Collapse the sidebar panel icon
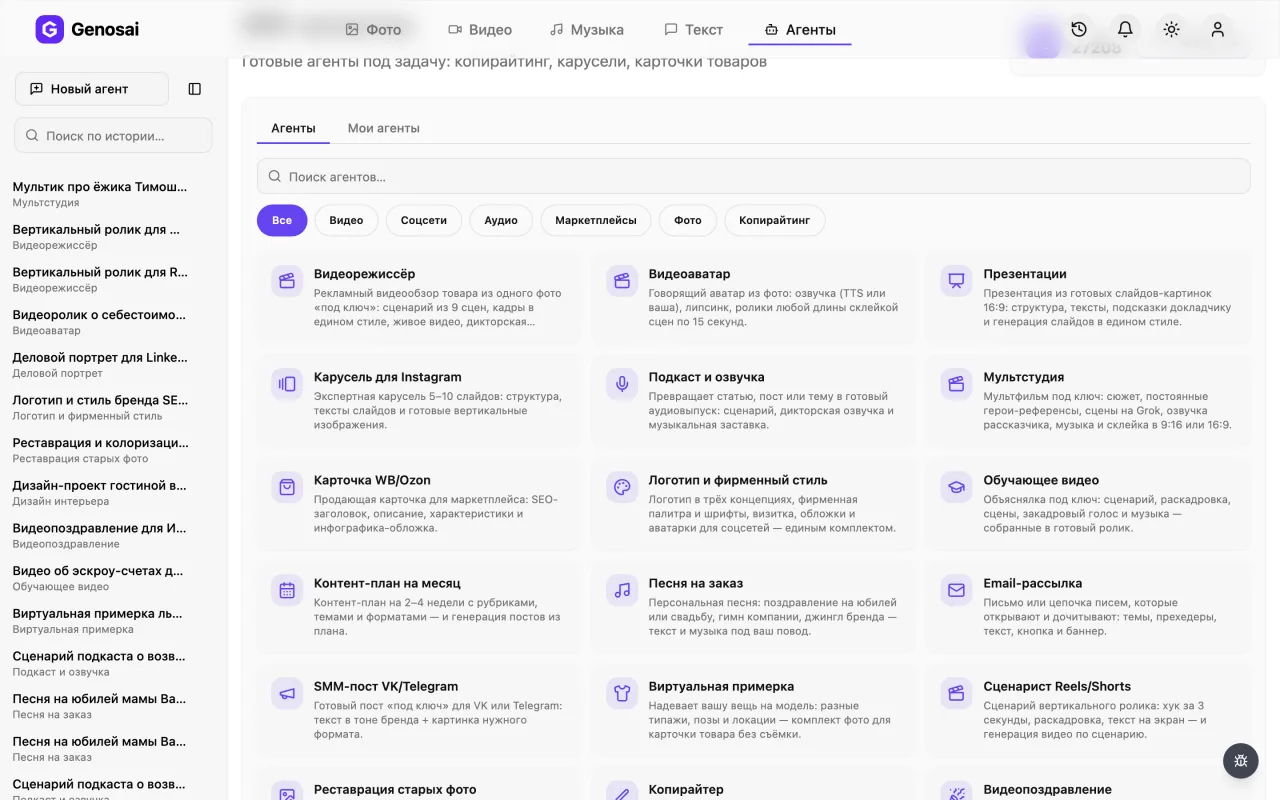 pyautogui.click(x=195, y=89)
